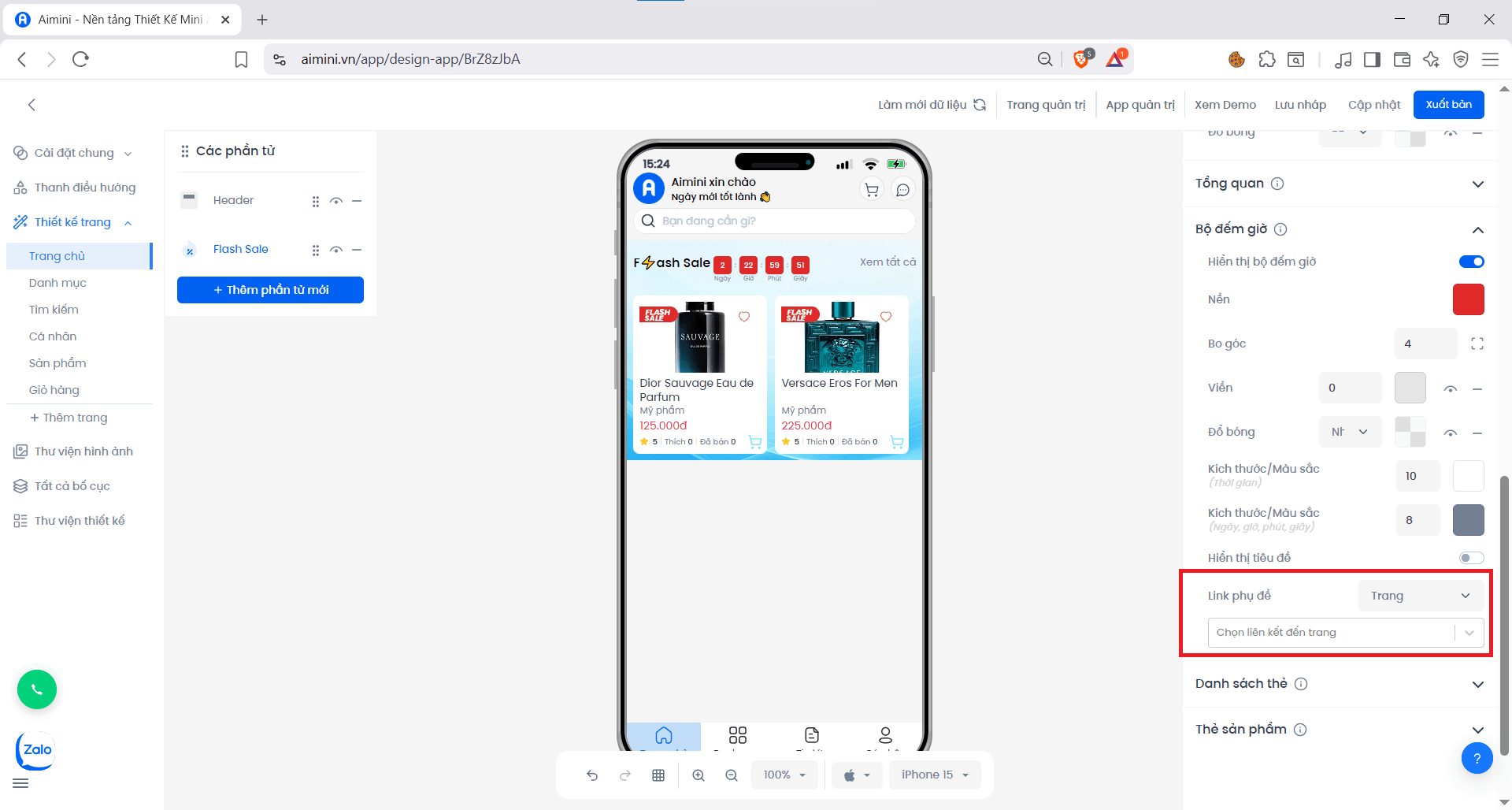Open the Danh mục page
Viewport: 1512px width, 810px height.
(x=57, y=283)
